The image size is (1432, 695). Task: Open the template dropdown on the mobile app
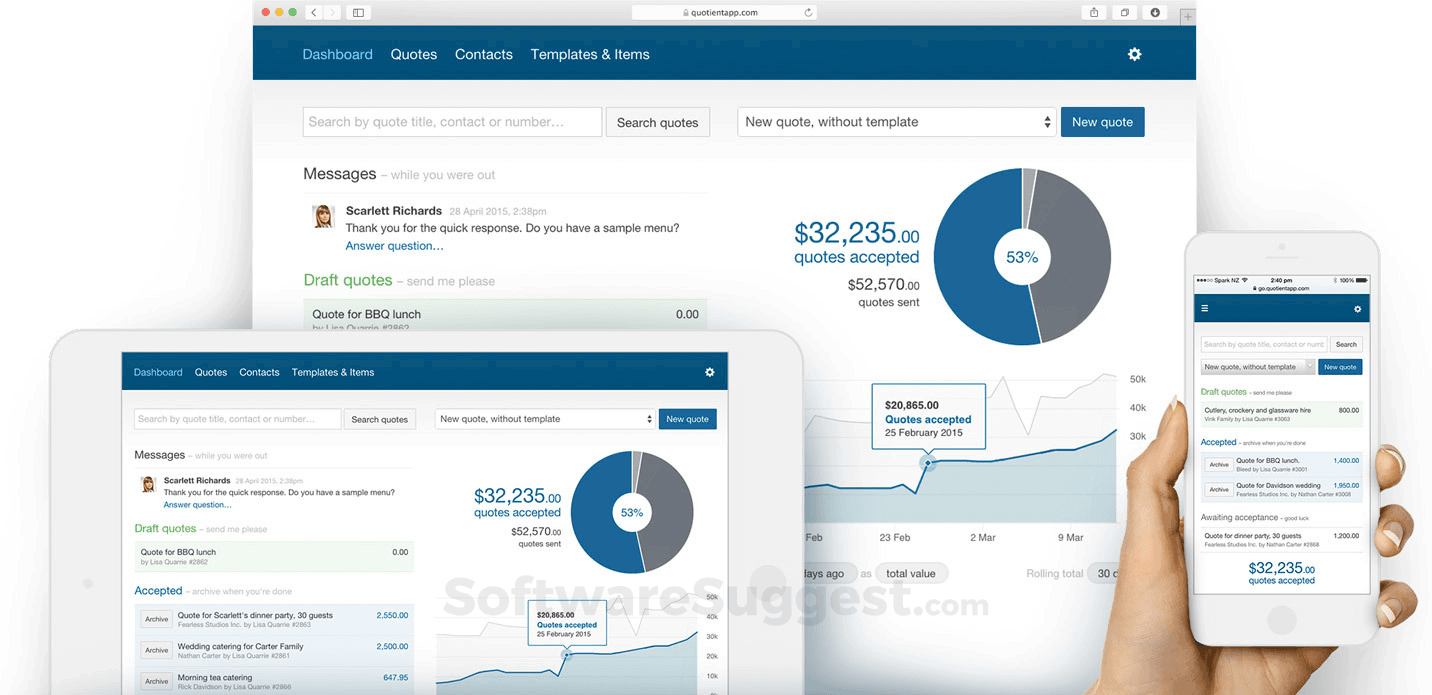1257,366
